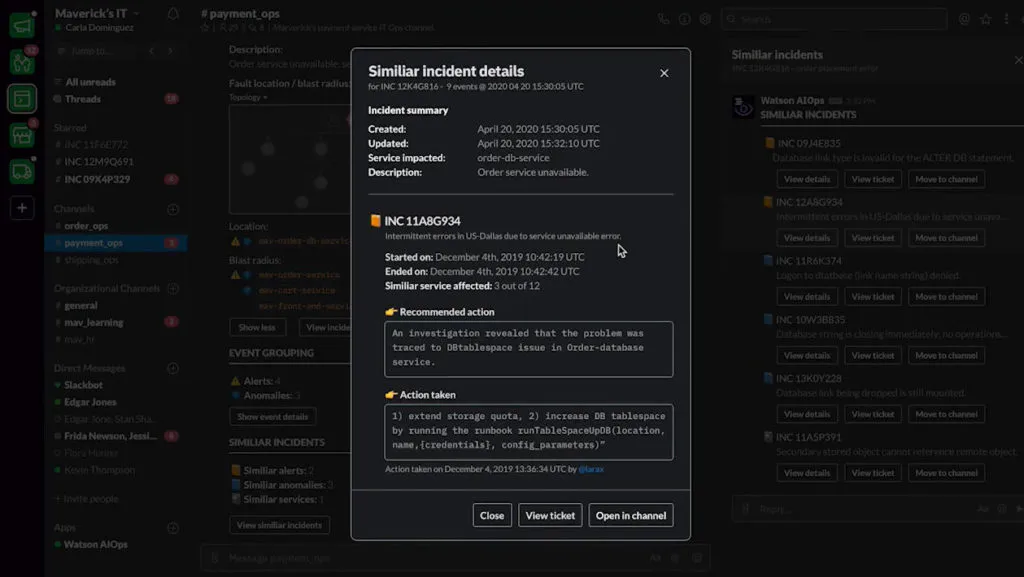View details for INC 10W3BB35
The width and height of the screenshot is (1024, 577).
(x=807, y=355)
